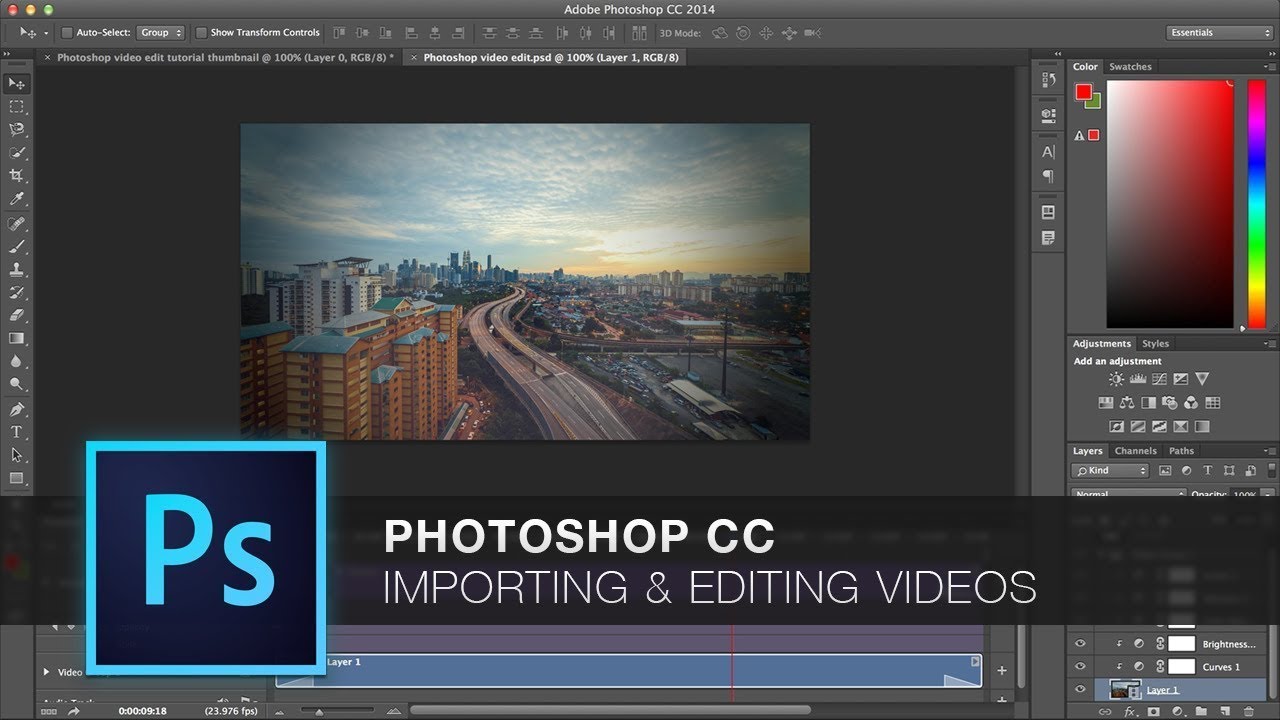Select the Eraser tool
The height and width of the screenshot is (720, 1280).
pos(17,315)
